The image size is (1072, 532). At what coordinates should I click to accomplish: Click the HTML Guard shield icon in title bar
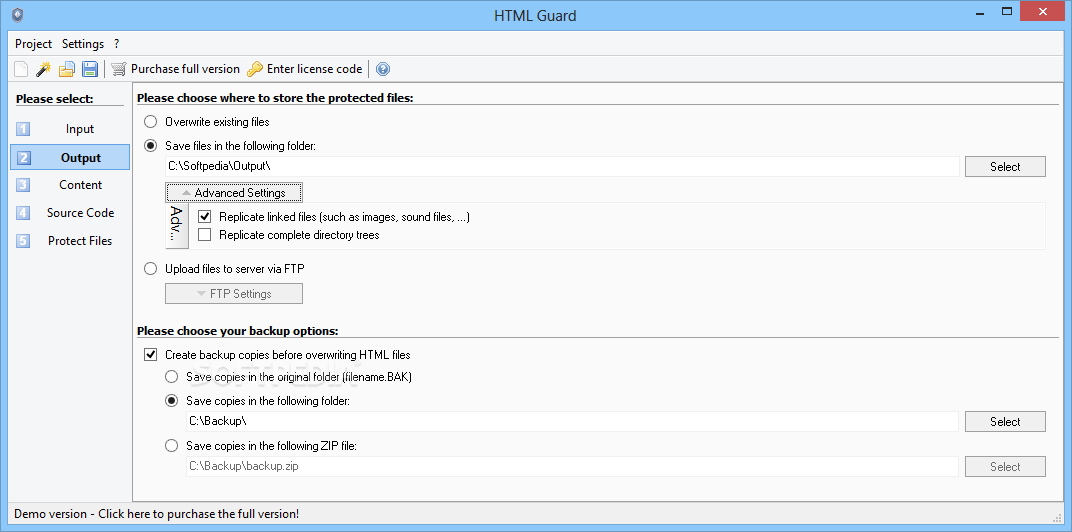pos(18,15)
